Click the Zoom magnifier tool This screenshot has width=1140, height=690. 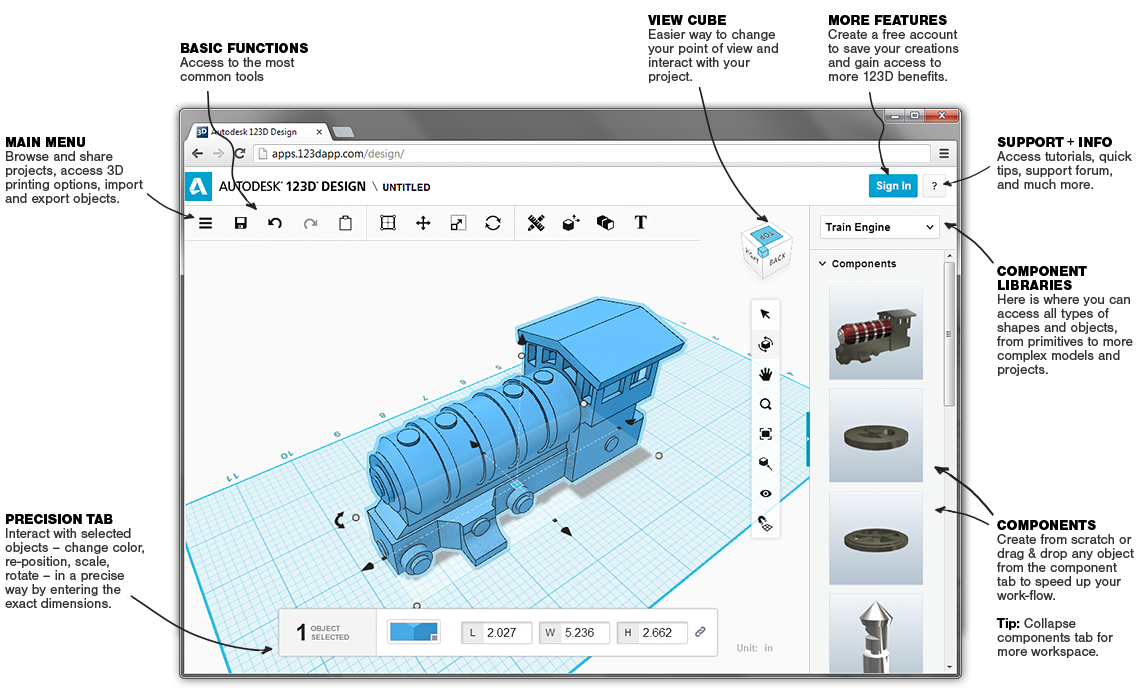(766, 404)
